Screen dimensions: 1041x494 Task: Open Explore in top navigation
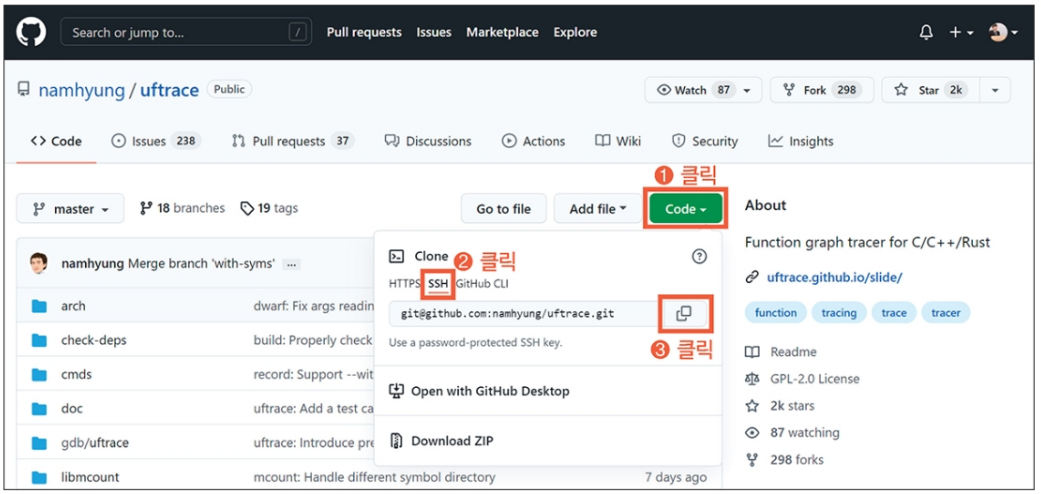[575, 32]
